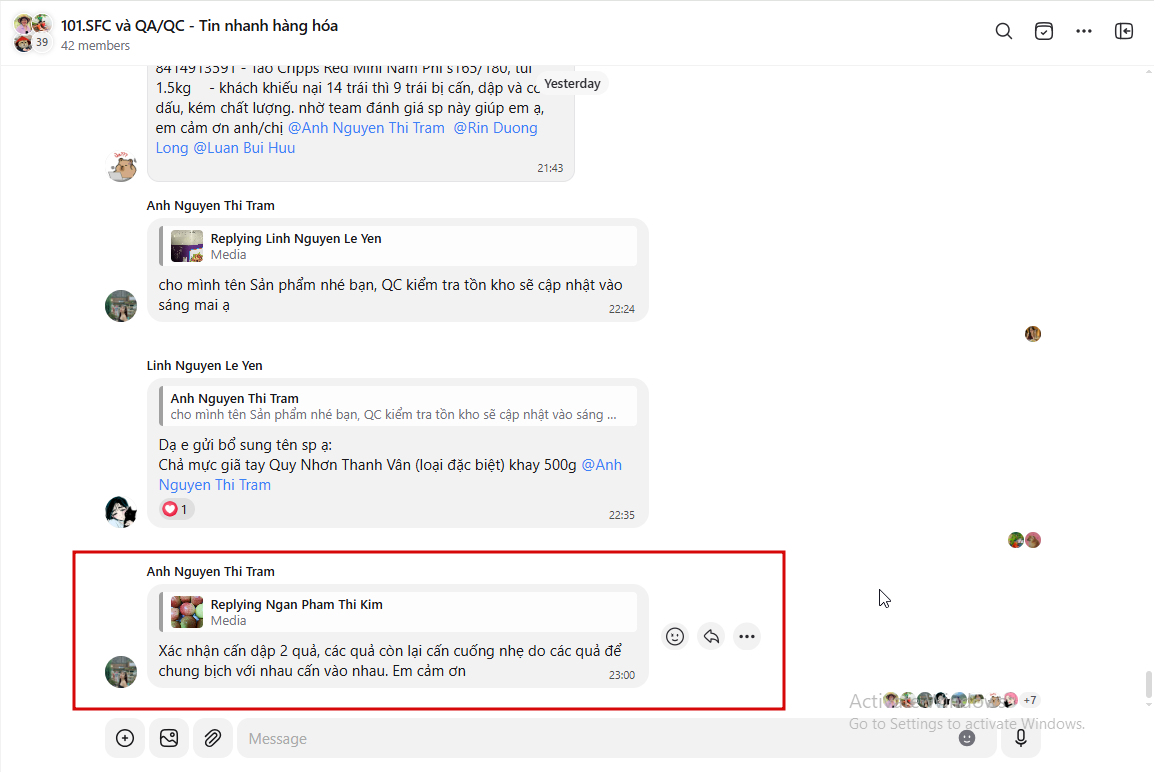Click the @Anh Nguyen Thi Tram mention in top message
The width and height of the screenshot is (1154, 772).
pyautogui.click(x=367, y=128)
